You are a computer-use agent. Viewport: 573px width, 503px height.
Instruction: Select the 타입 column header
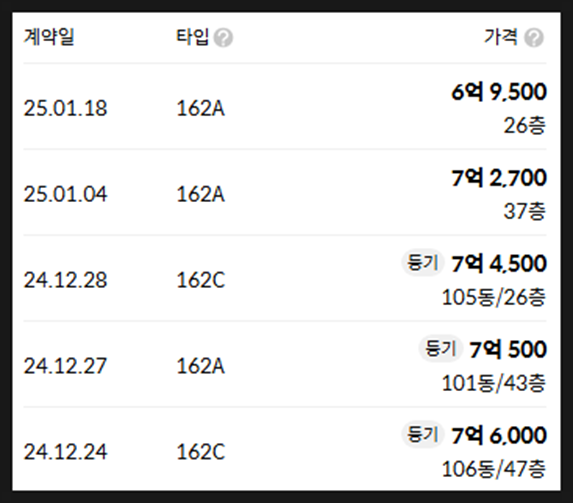pos(192,37)
